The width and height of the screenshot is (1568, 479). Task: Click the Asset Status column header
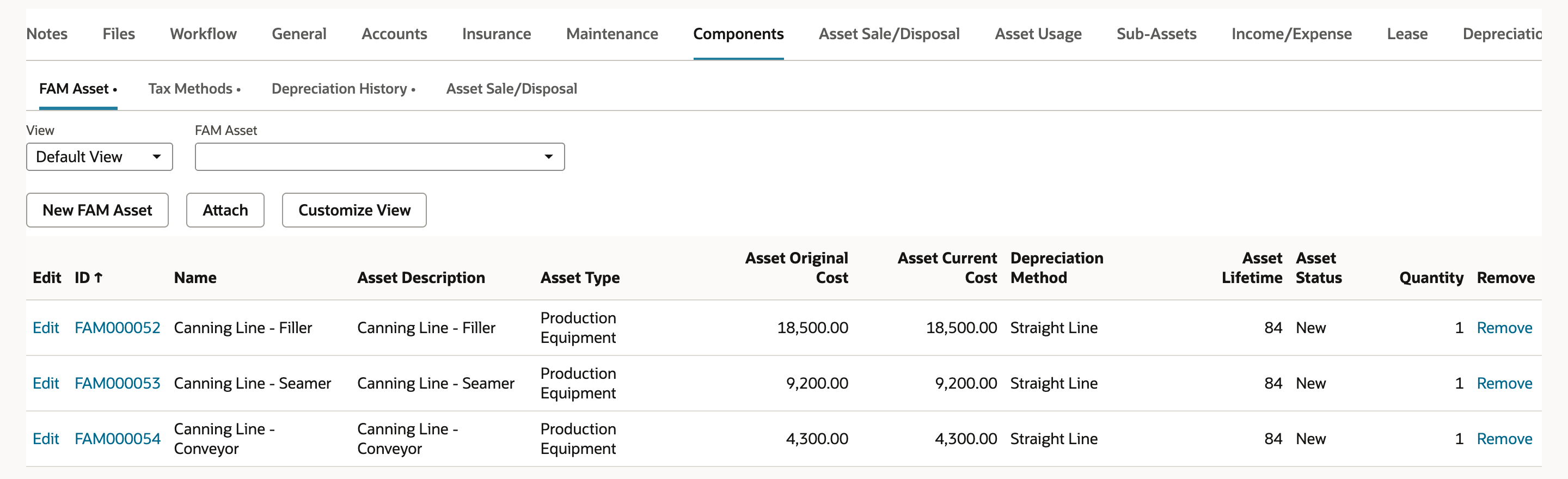pos(1319,268)
